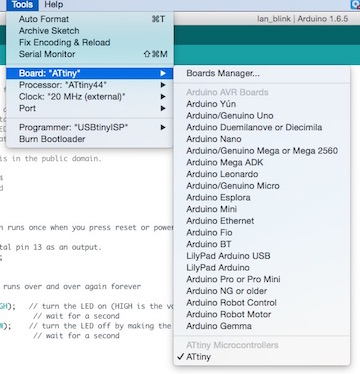360x374 pixels.
Task: Click the window title "Ian_blink | Arduino 1.6.5"
Action: [302, 19]
